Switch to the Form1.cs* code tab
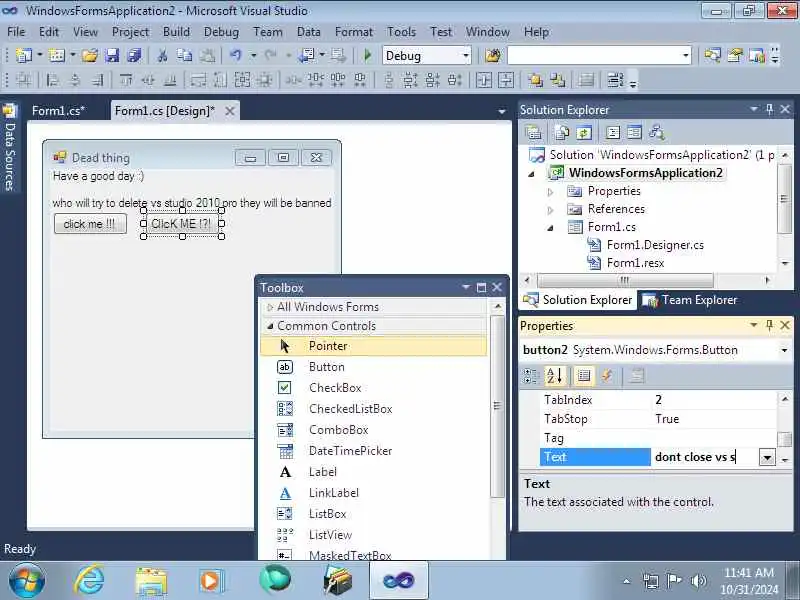This screenshot has width=800, height=600. [x=58, y=111]
